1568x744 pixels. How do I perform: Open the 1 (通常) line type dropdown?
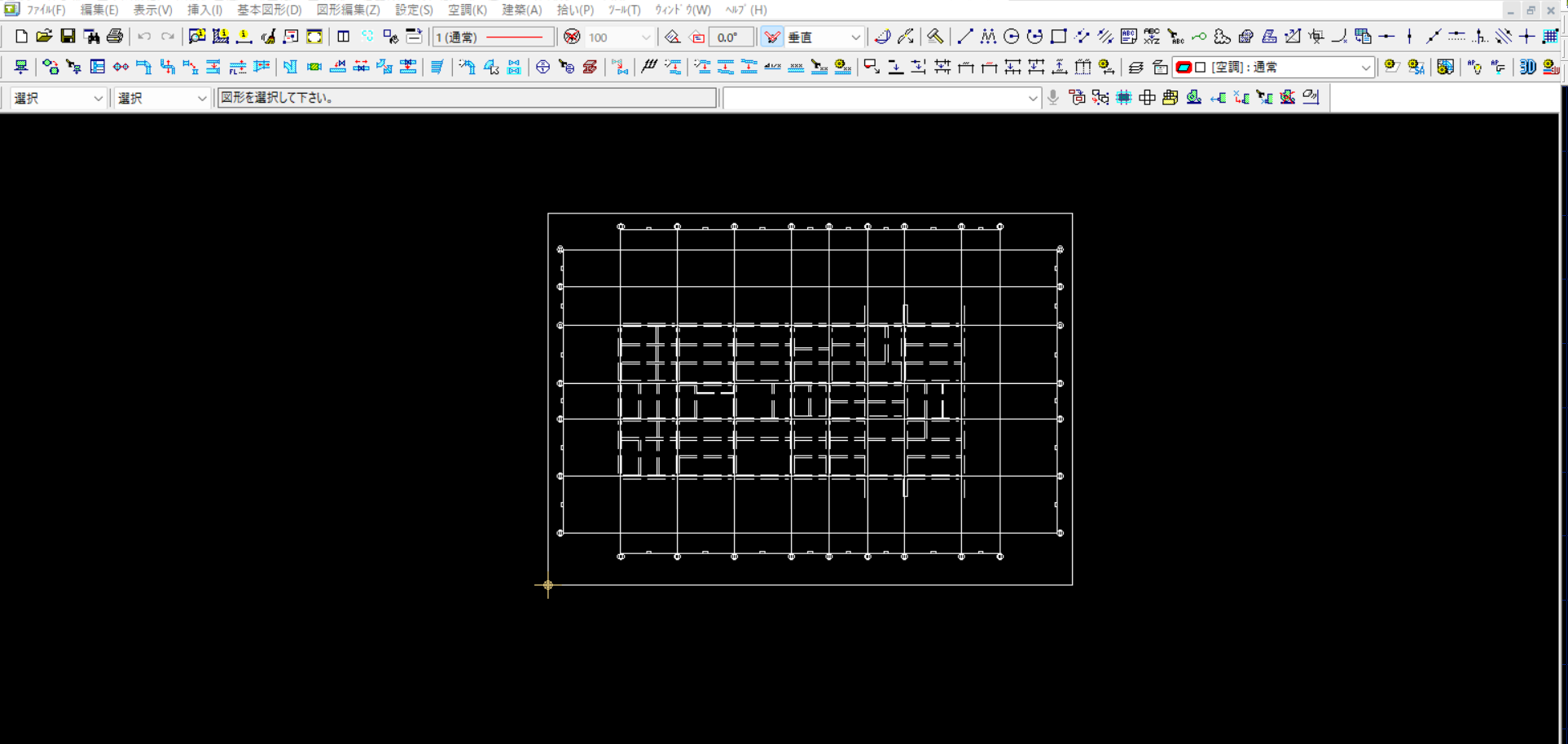coord(494,37)
